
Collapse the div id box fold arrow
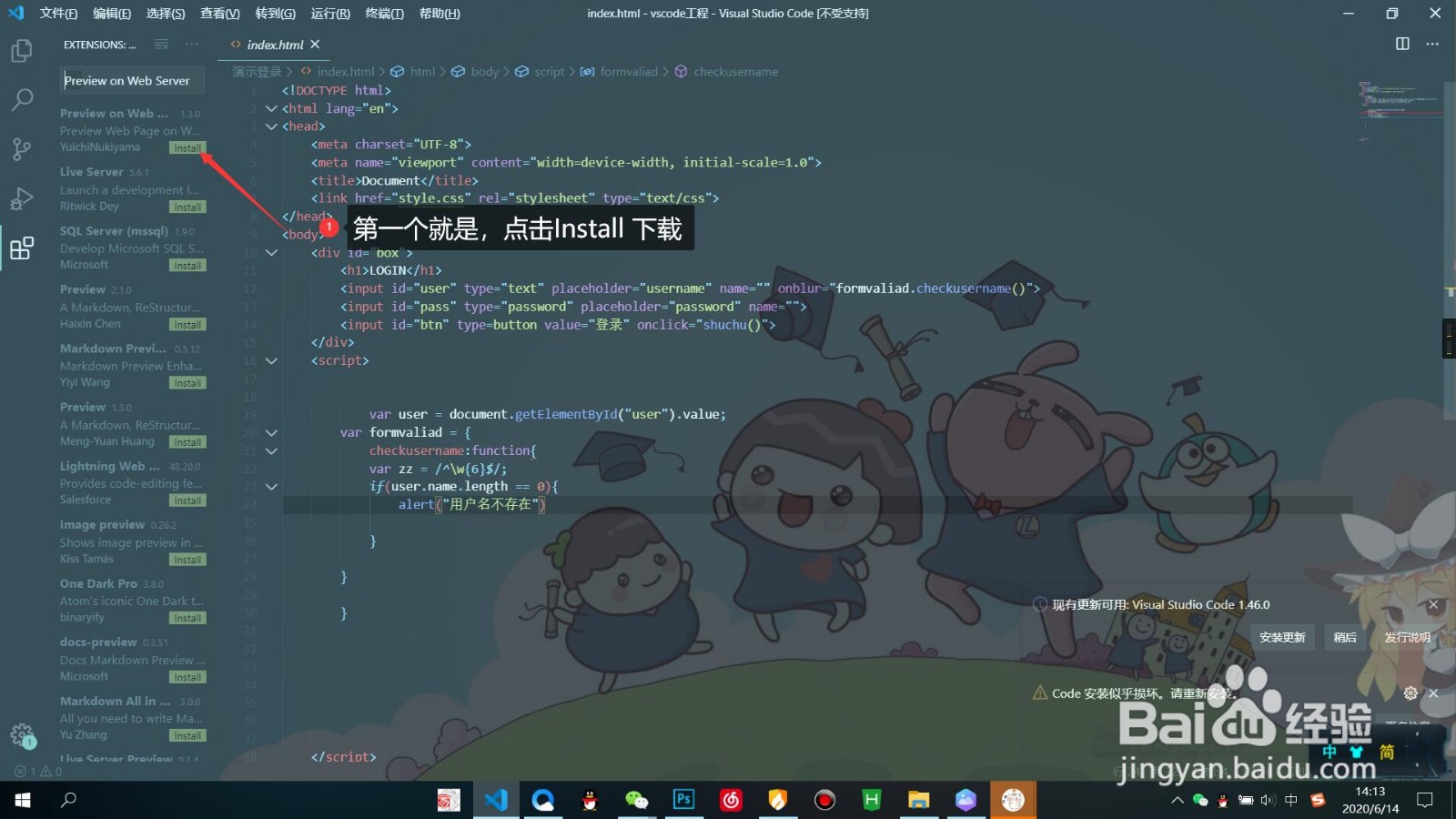(271, 253)
